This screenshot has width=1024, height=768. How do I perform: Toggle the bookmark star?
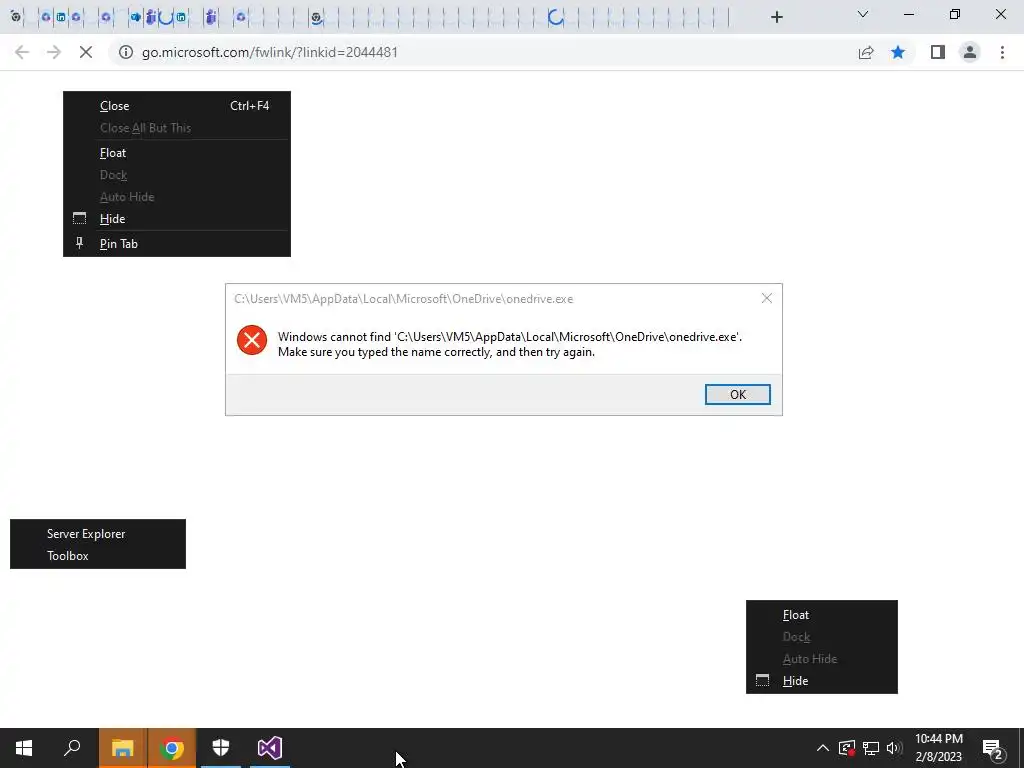click(898, 52)
